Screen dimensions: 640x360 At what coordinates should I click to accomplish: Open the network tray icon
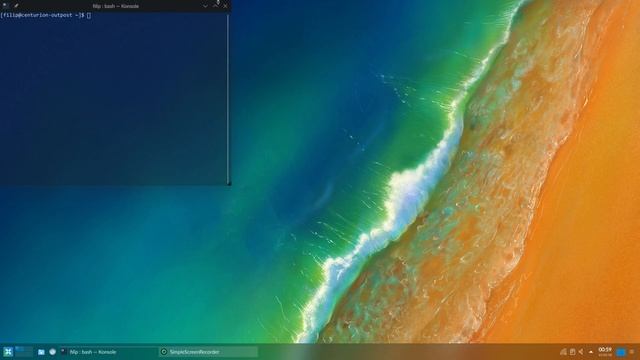coord(563,352)
